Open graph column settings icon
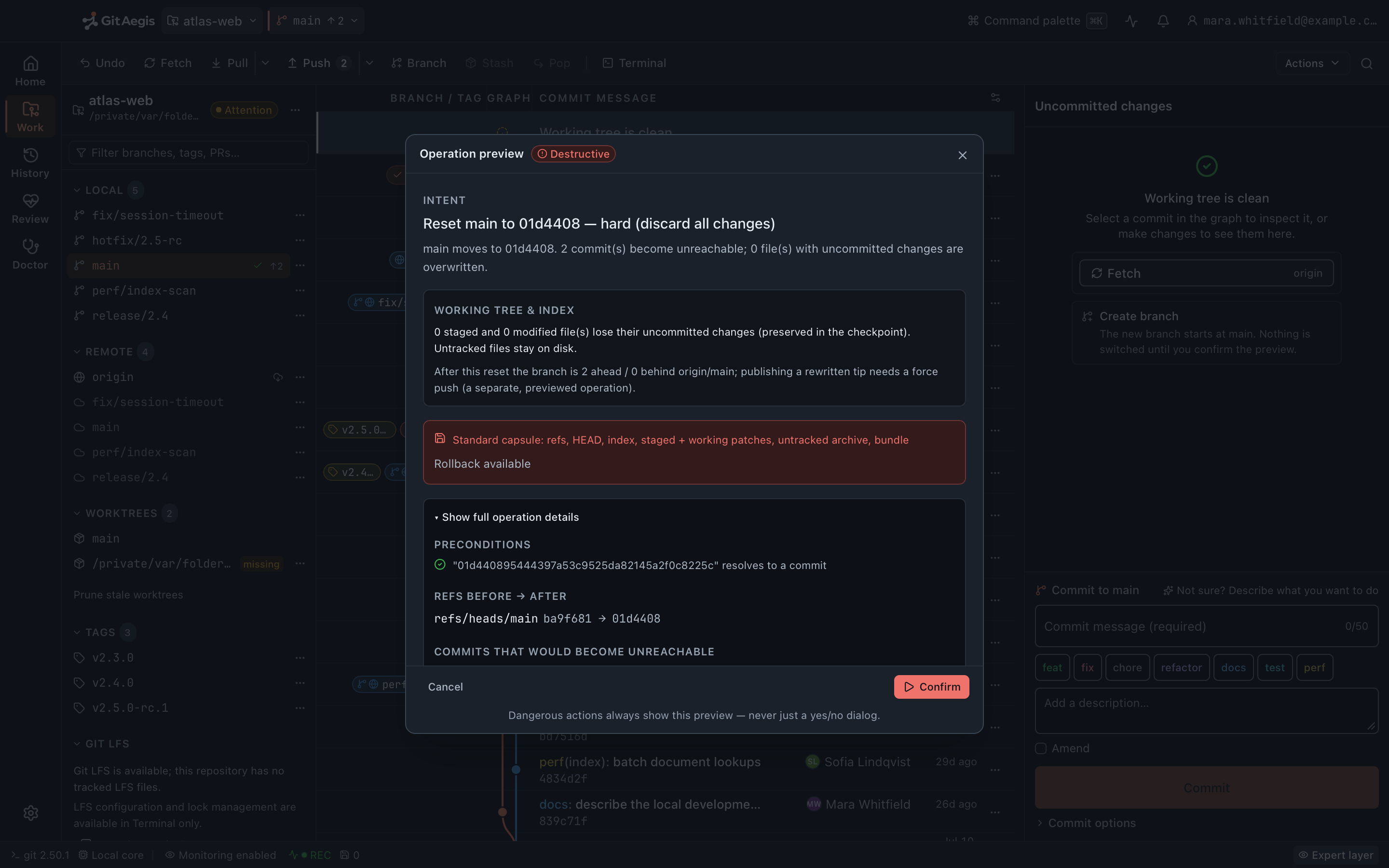The image size is (1389, 868). 995,98
